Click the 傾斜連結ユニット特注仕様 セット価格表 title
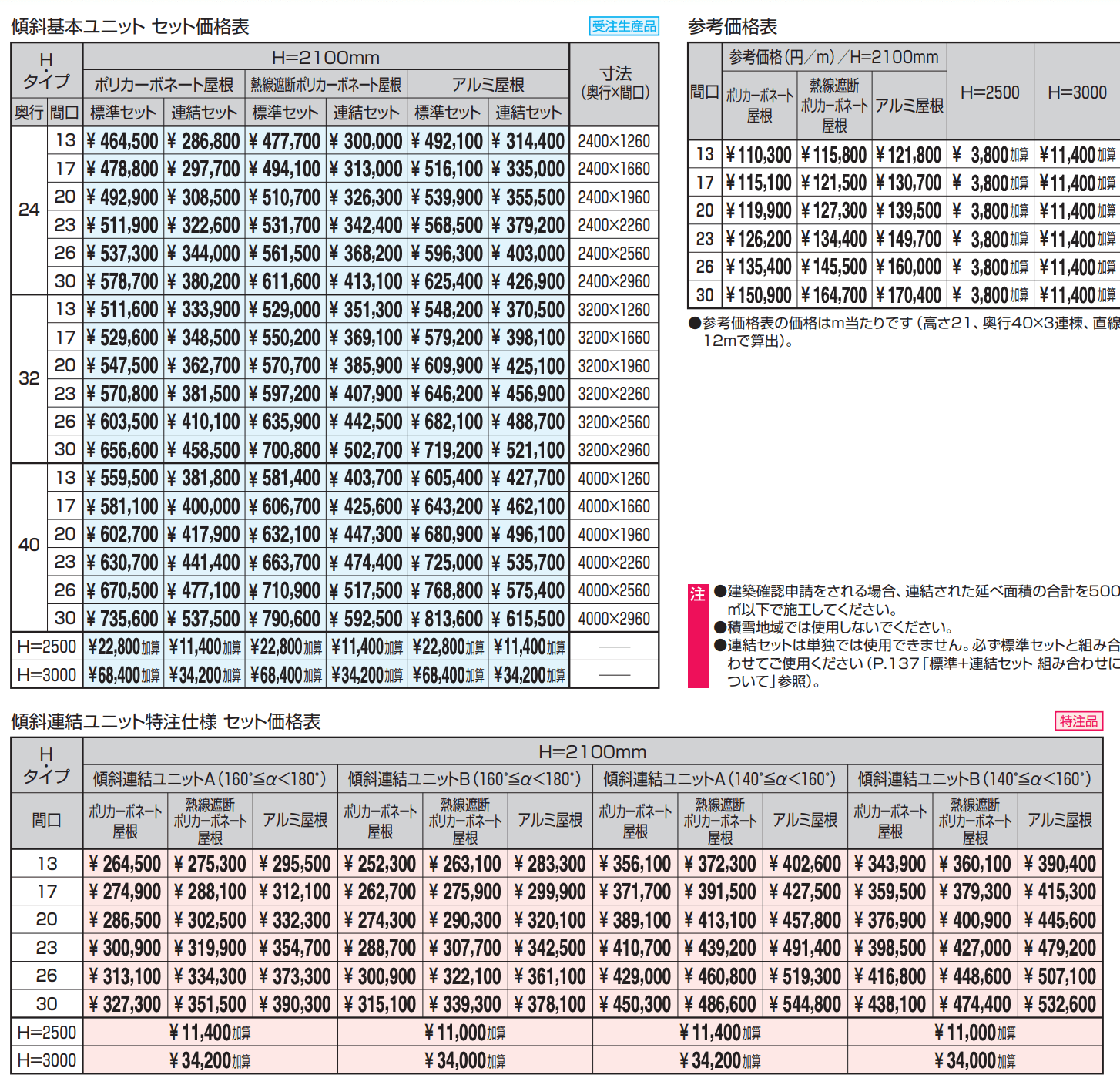Screen dimensions: 1120x1085 166,722
